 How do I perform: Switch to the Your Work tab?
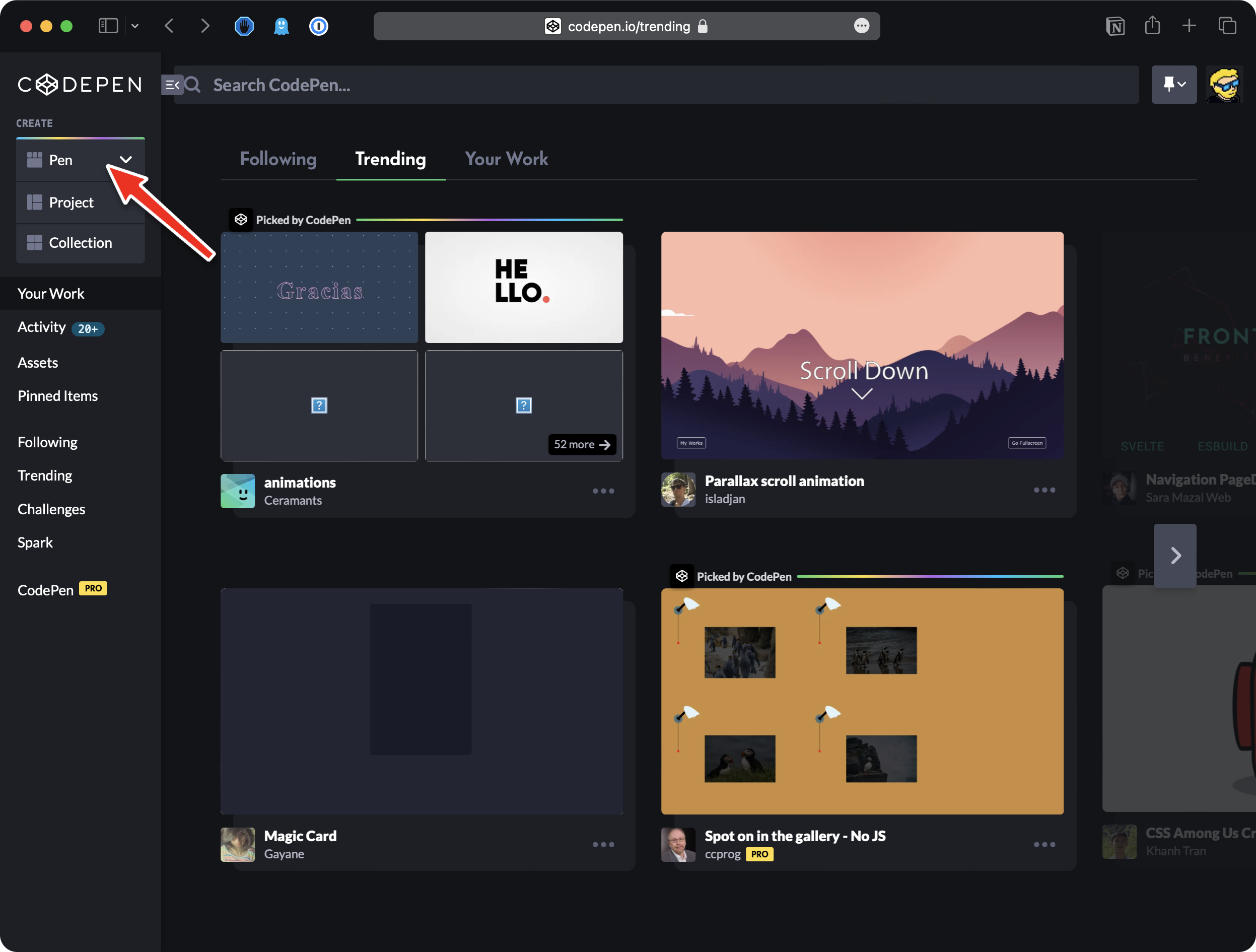coord(506,159)
